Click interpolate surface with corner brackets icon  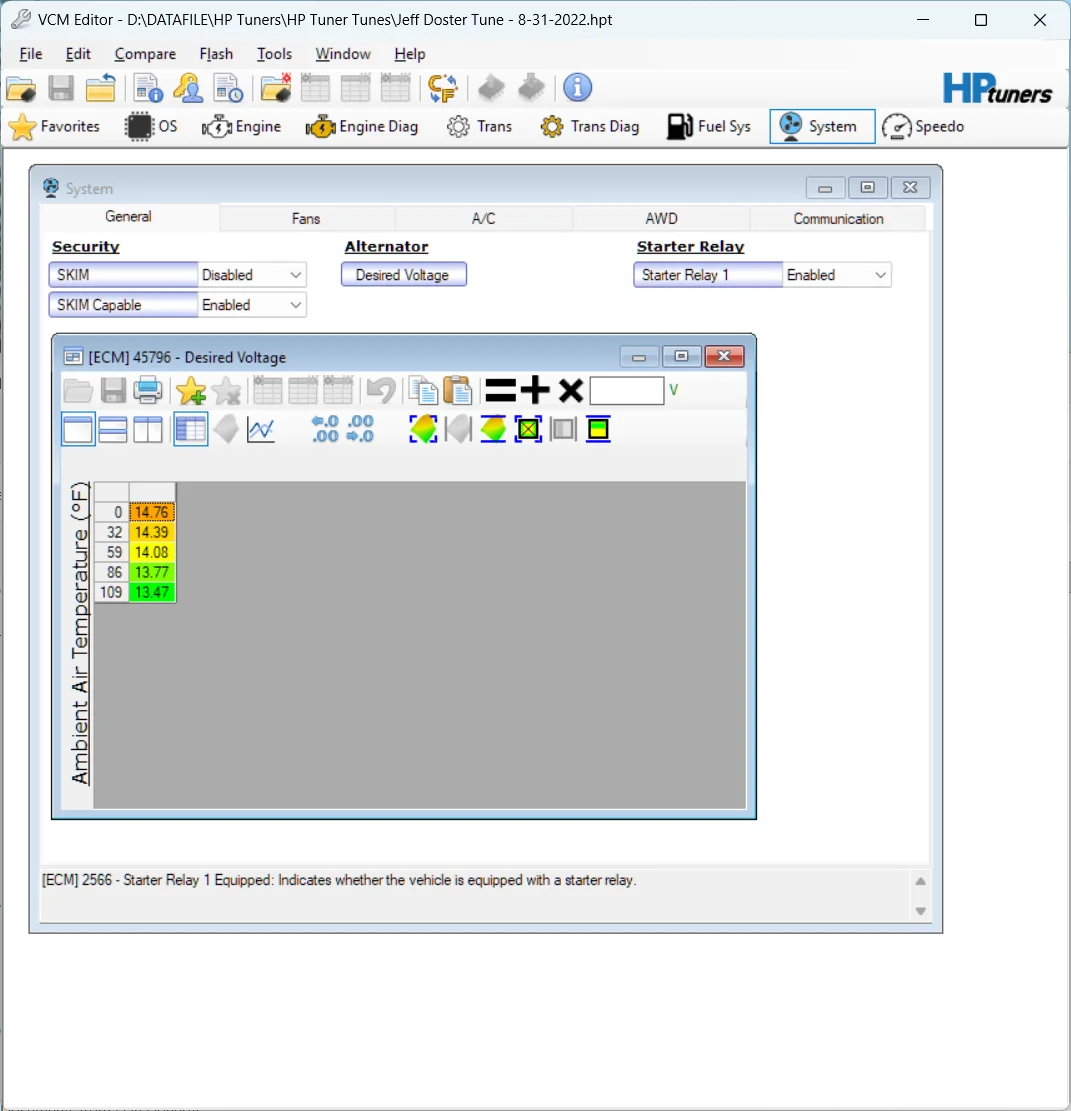pos(423,429)
